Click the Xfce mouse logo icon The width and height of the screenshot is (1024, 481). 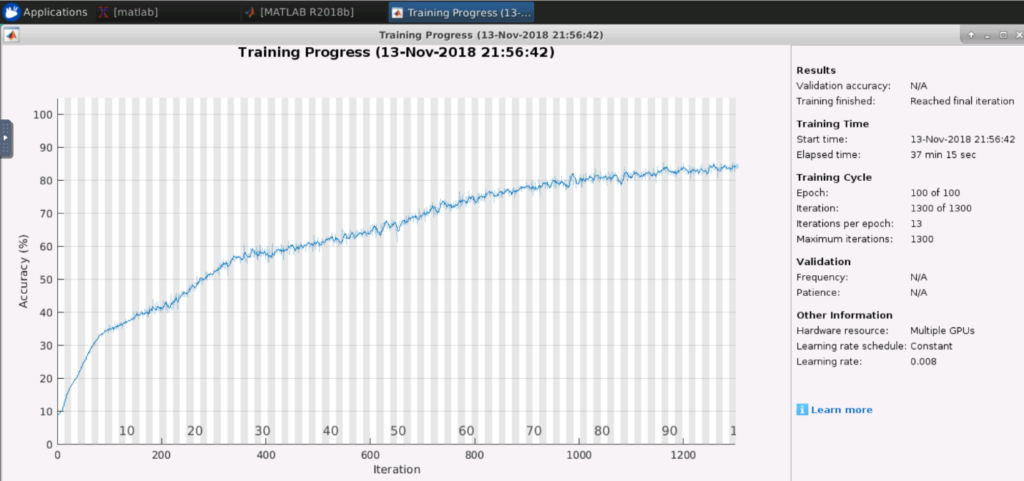[x=11, y=12]
